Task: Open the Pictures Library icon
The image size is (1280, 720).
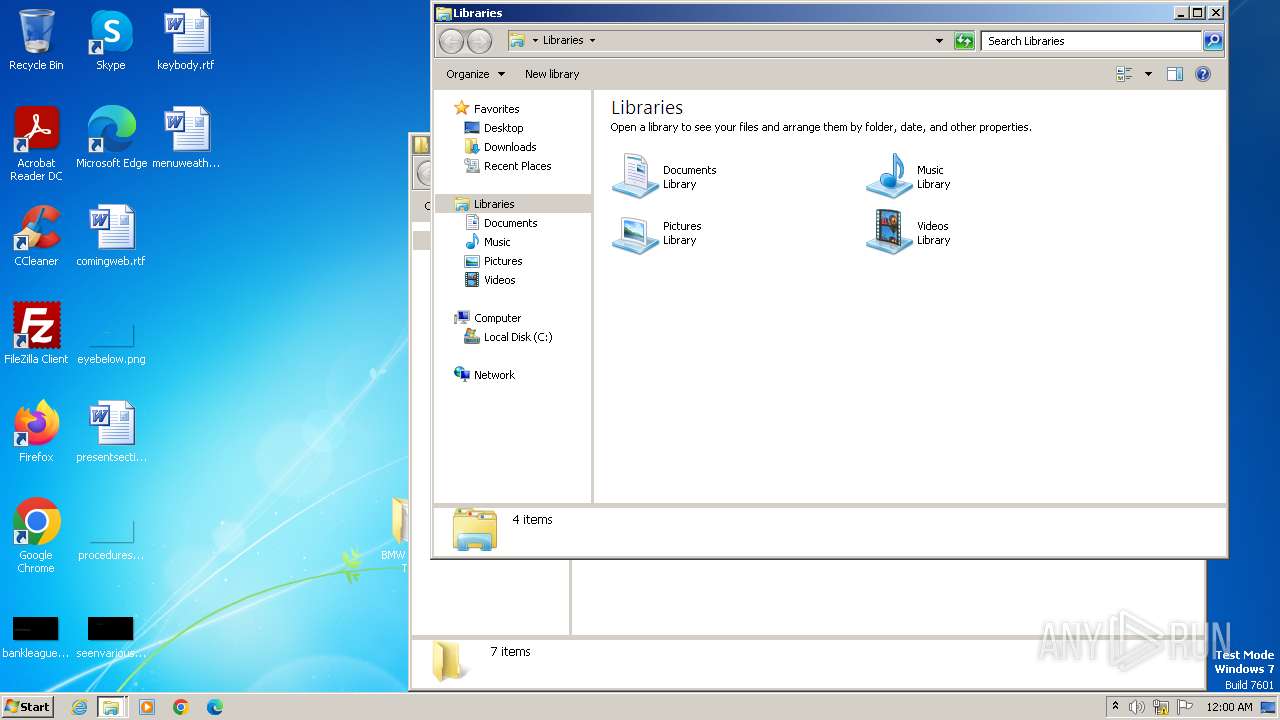Action: coord(657,233)
